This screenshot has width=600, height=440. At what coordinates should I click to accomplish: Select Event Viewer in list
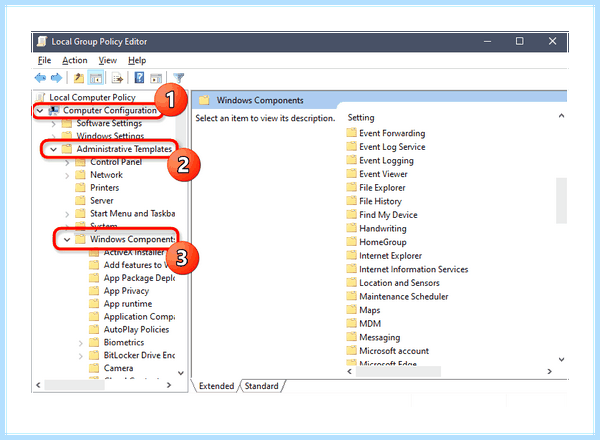pyautogui.click(x=383, y=174)
